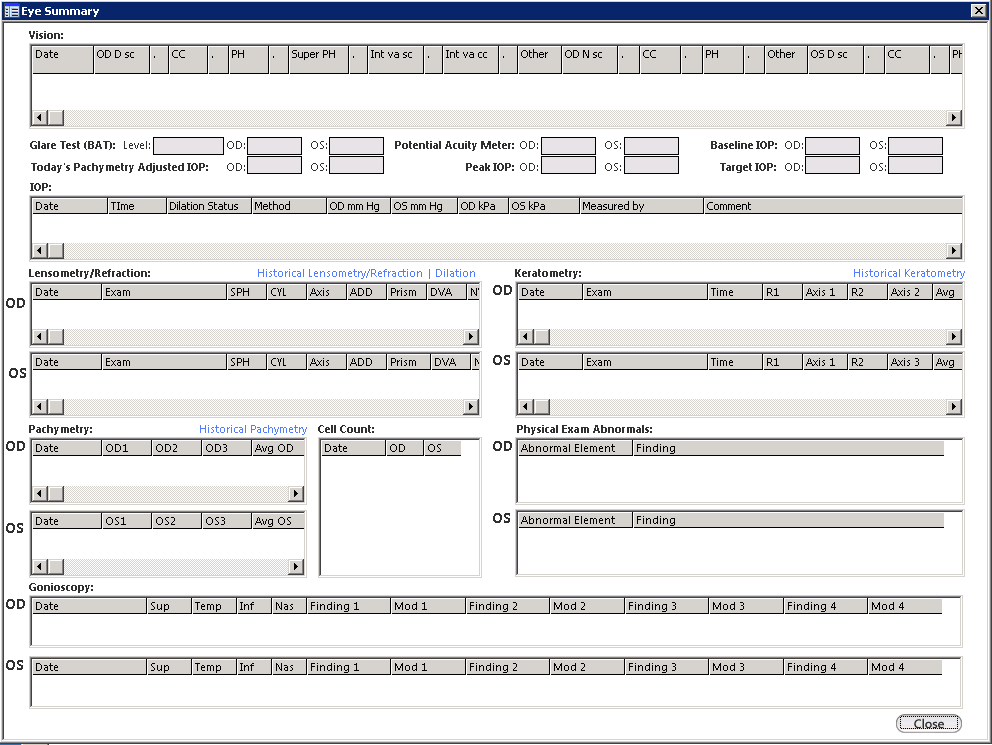Viewport: 992px width, 745px height.
Task: Click Finding 3 header in OS Gonioscopy
Action: (666, 667)
